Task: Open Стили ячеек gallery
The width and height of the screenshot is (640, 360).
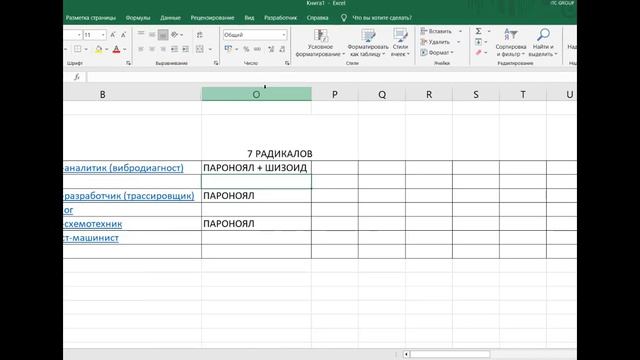Action: (400, 43)
